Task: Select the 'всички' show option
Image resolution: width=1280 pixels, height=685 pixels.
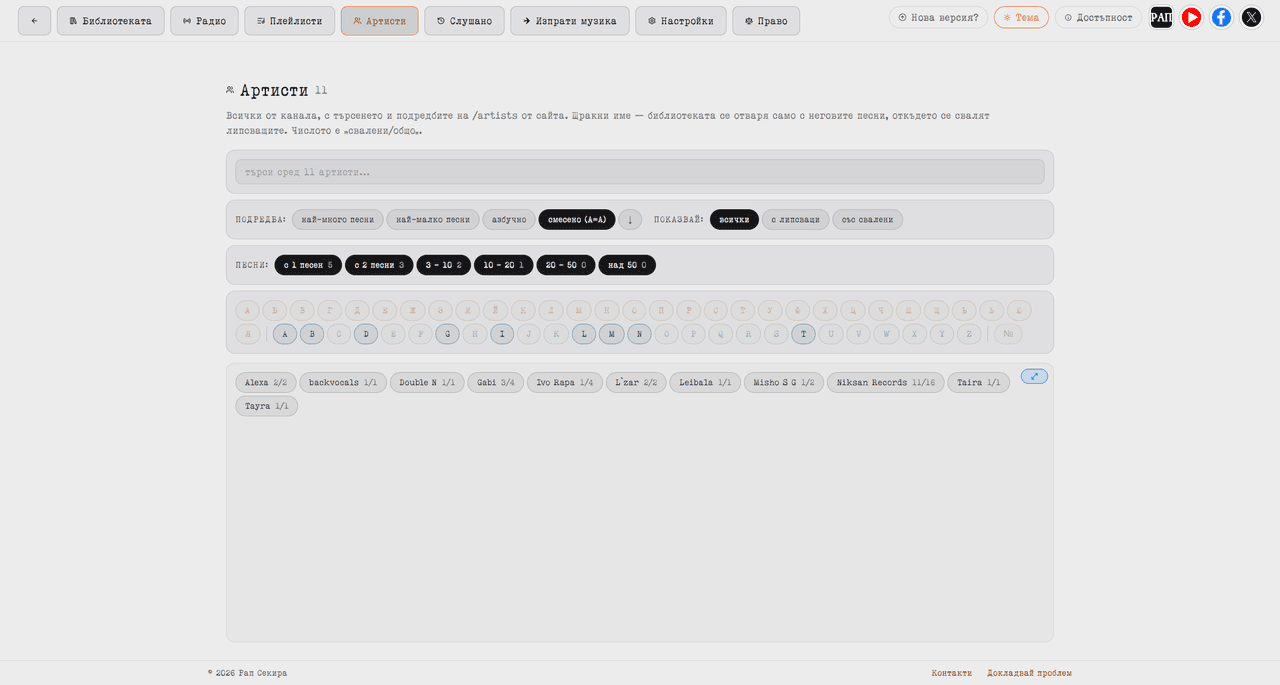Action: point(735,219)
